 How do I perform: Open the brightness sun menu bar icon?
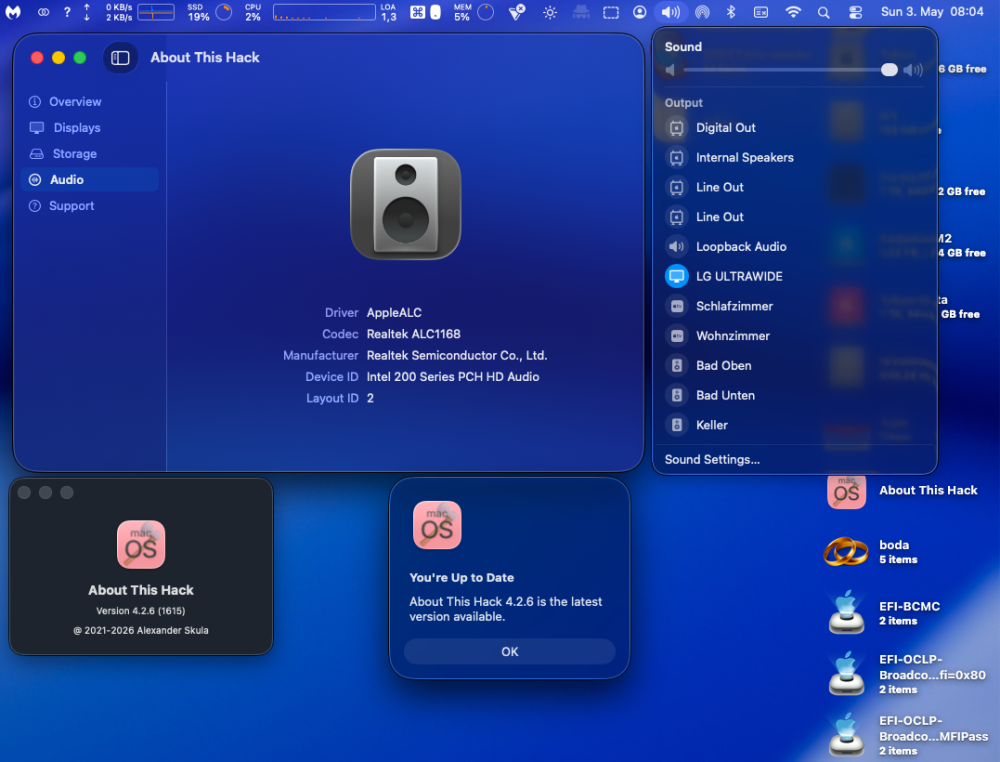coord(550,12)
